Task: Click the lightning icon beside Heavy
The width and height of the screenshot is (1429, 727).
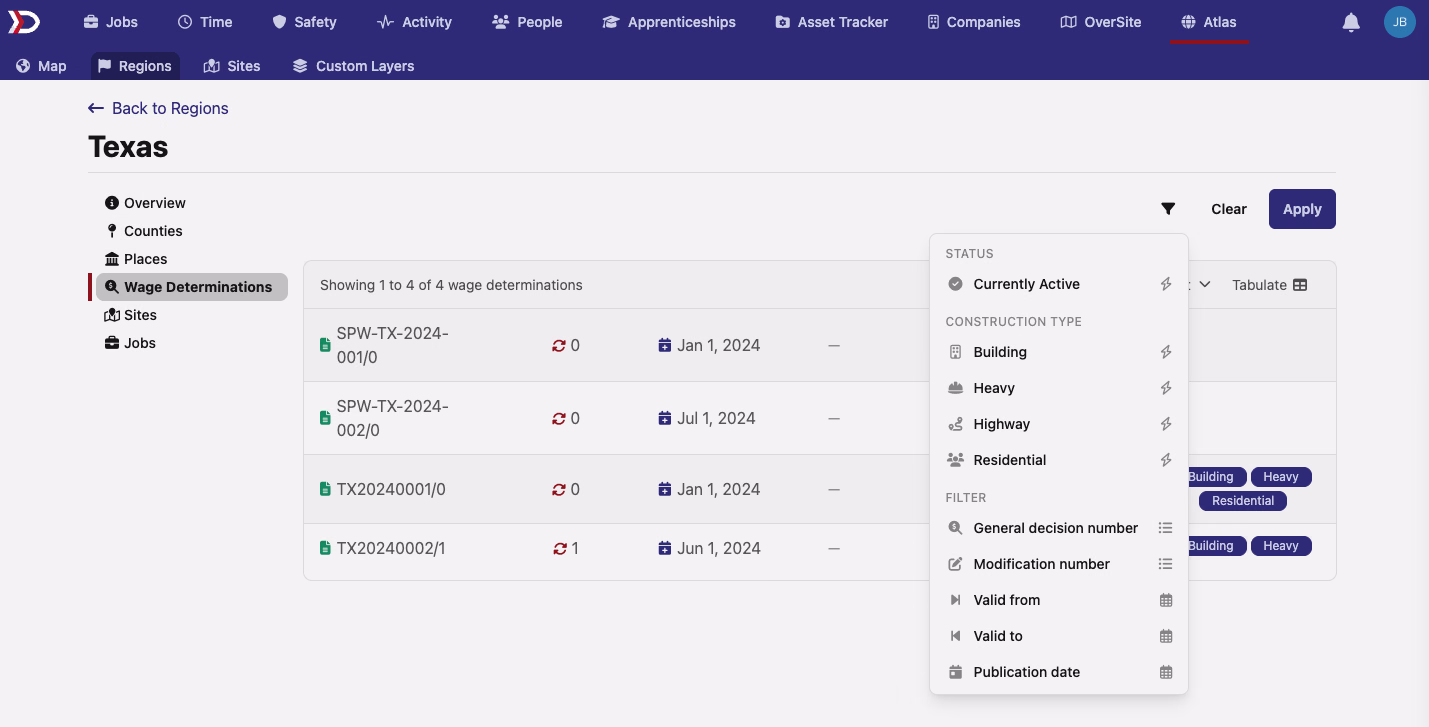Action: click(1166, 388)
